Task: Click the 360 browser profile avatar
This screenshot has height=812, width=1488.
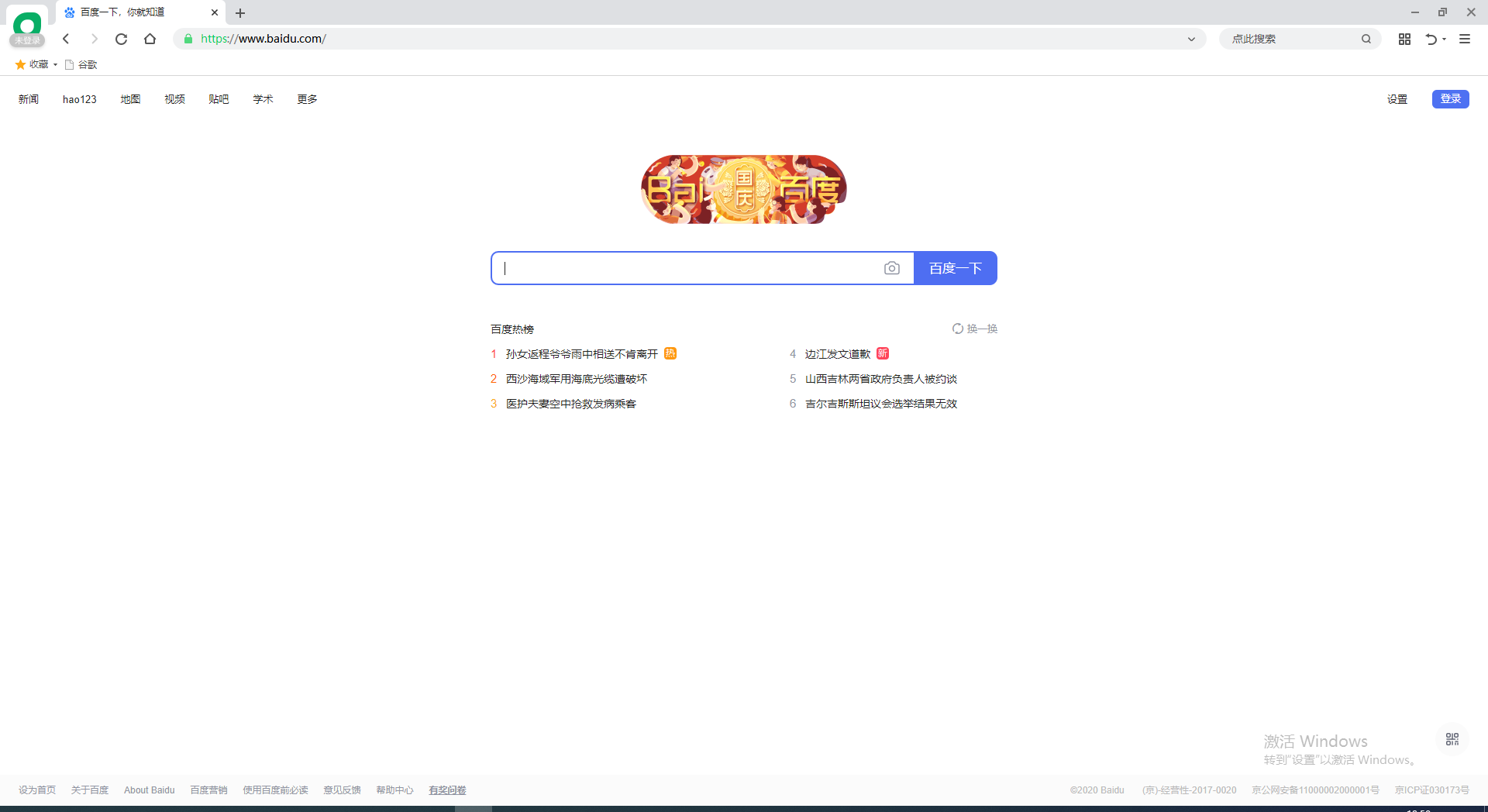Action: tap(27, 28)
